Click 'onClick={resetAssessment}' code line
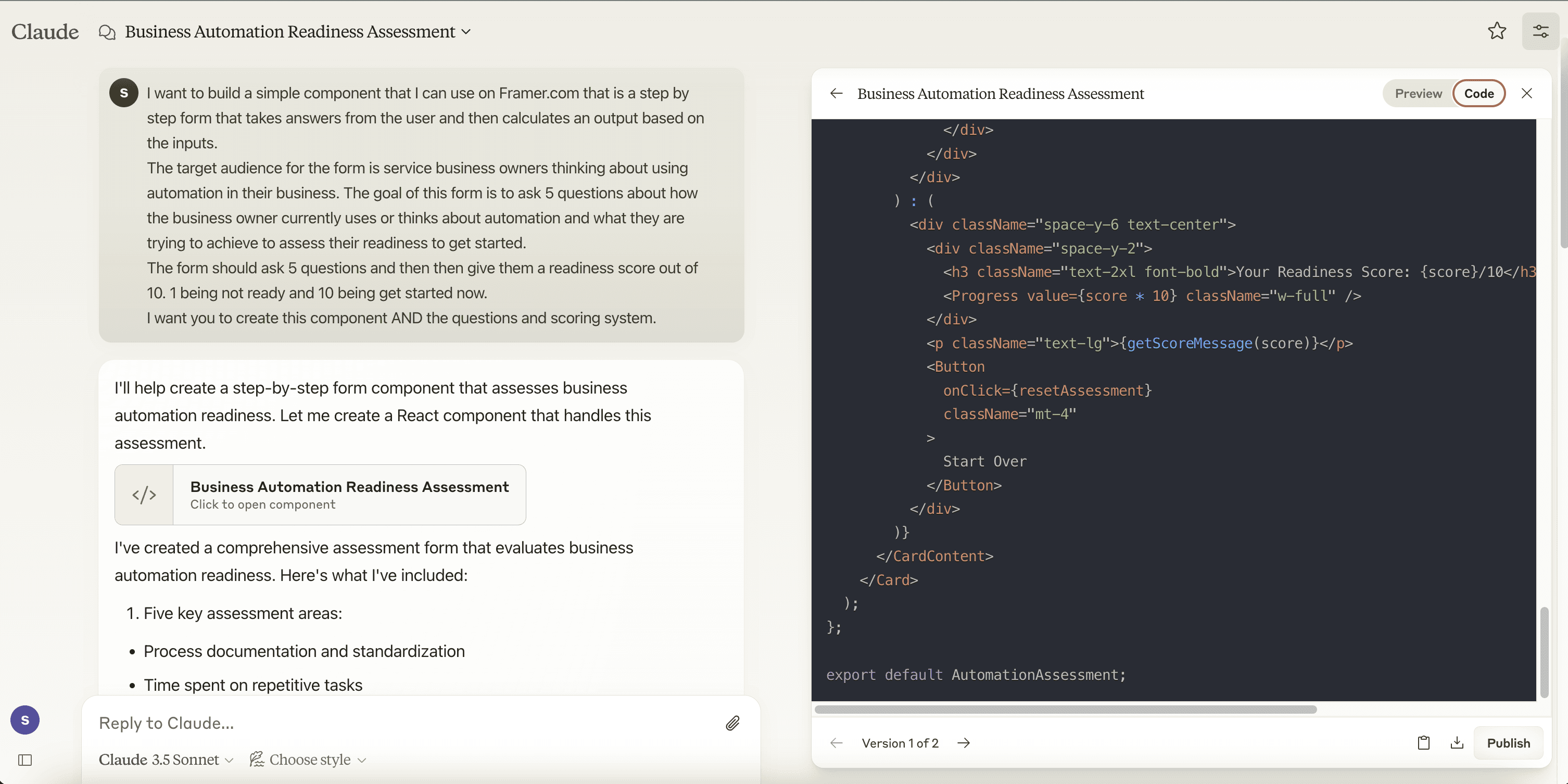 tap(1047, 390)
